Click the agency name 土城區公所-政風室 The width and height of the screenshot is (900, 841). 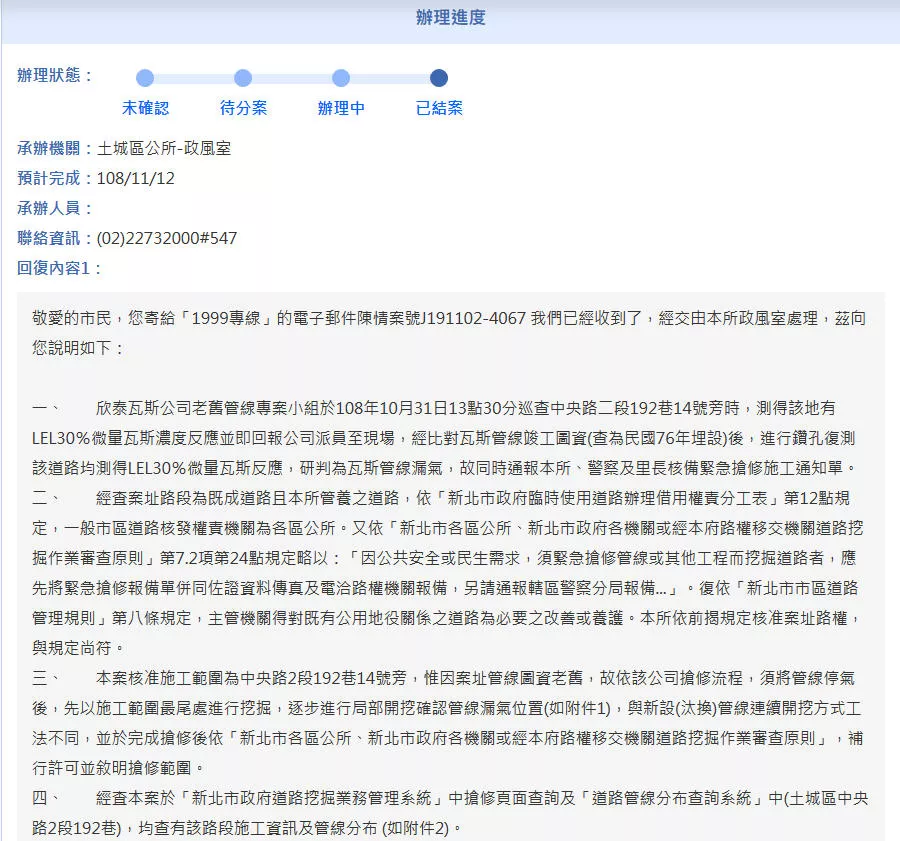[x=164, y=149]
